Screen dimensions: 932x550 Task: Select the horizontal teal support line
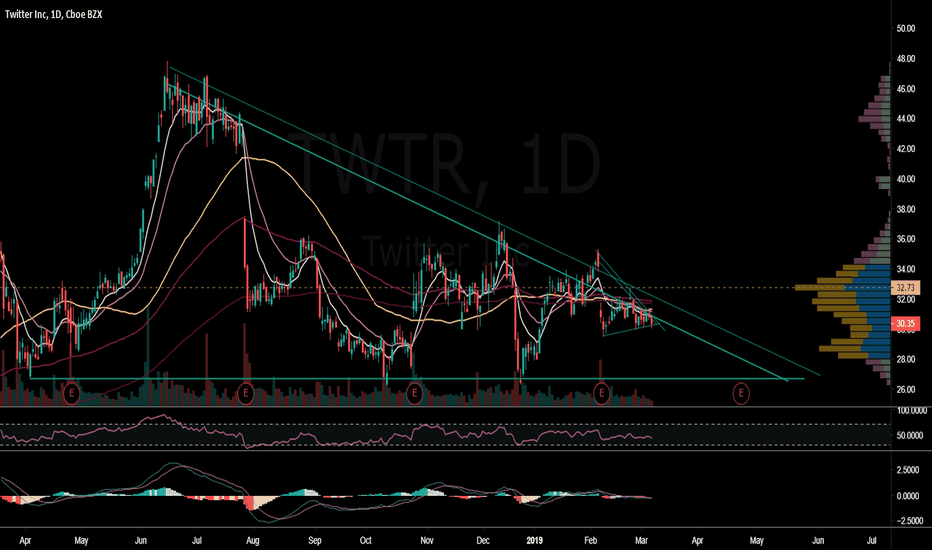click(416, 378)
